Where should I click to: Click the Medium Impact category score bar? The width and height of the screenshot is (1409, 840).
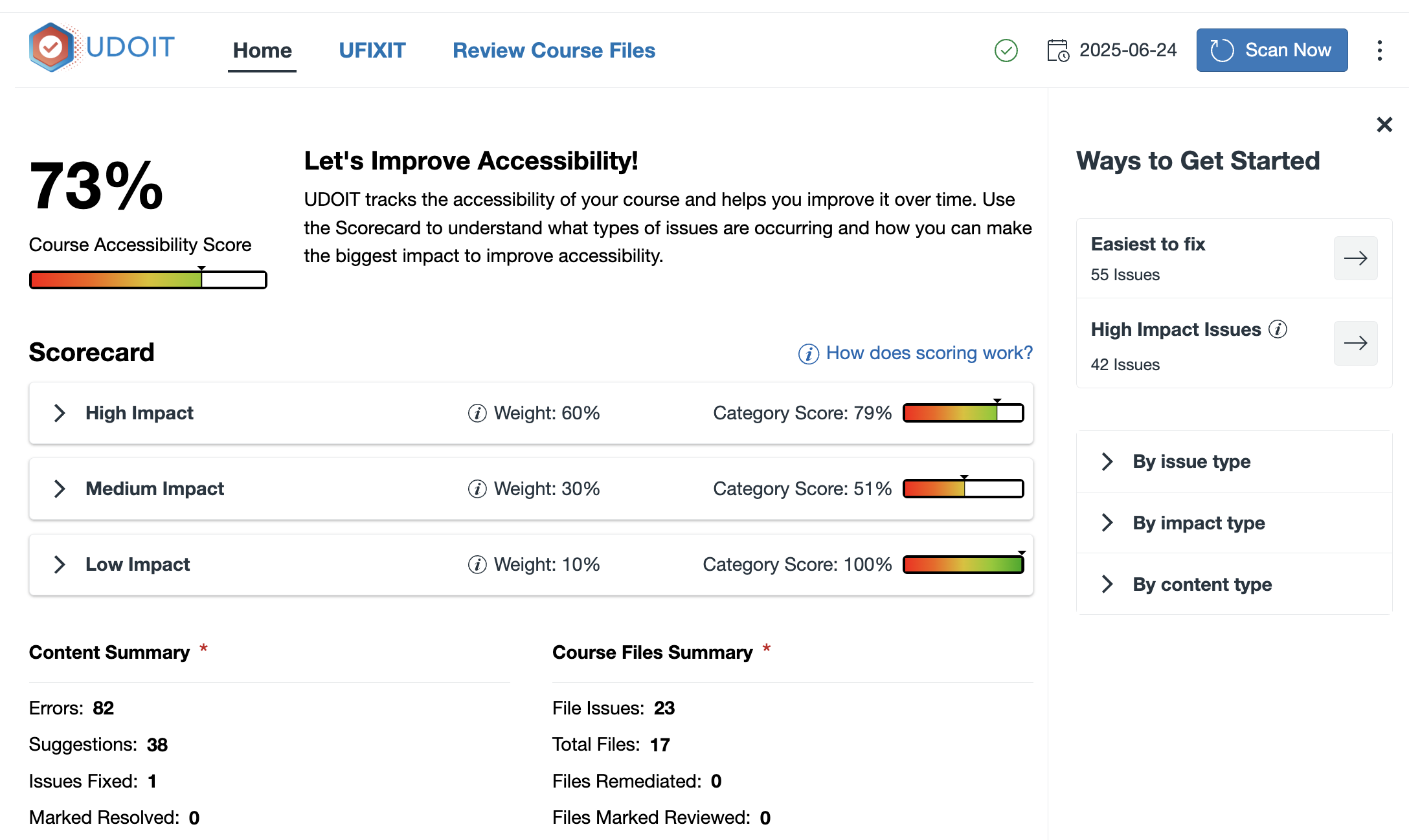click(x=963, y=489)
